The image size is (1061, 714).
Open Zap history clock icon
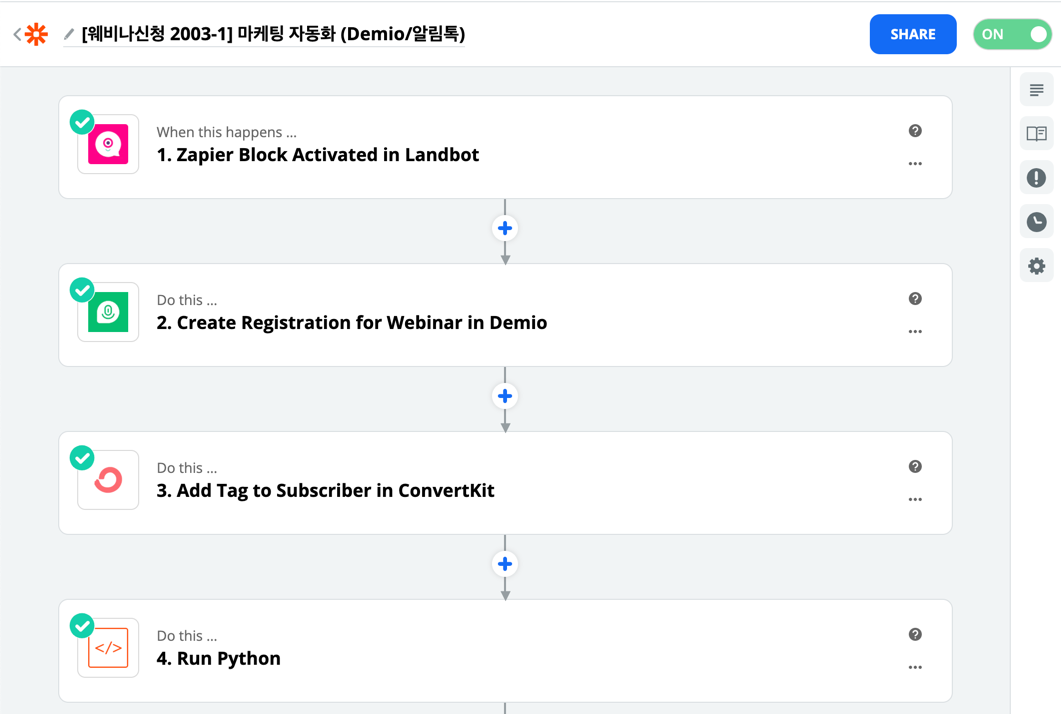tap(1036, 222)
